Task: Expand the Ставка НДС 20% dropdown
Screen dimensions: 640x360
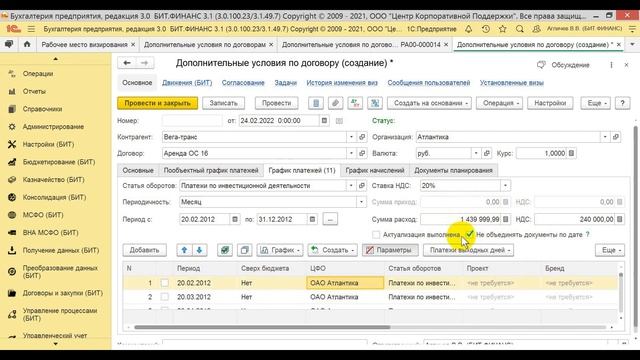Action: (505, 185)
